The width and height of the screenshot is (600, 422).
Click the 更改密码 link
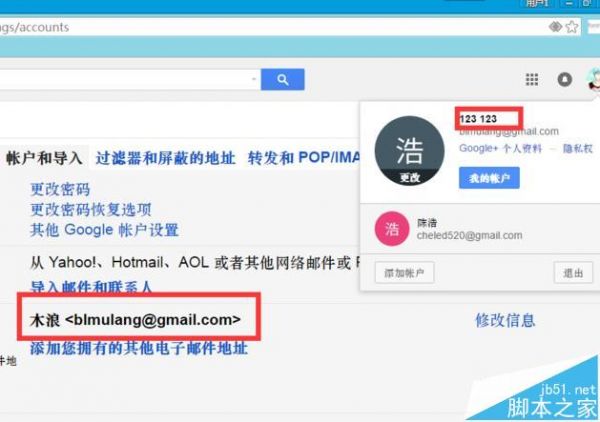(x=60, y=189)
